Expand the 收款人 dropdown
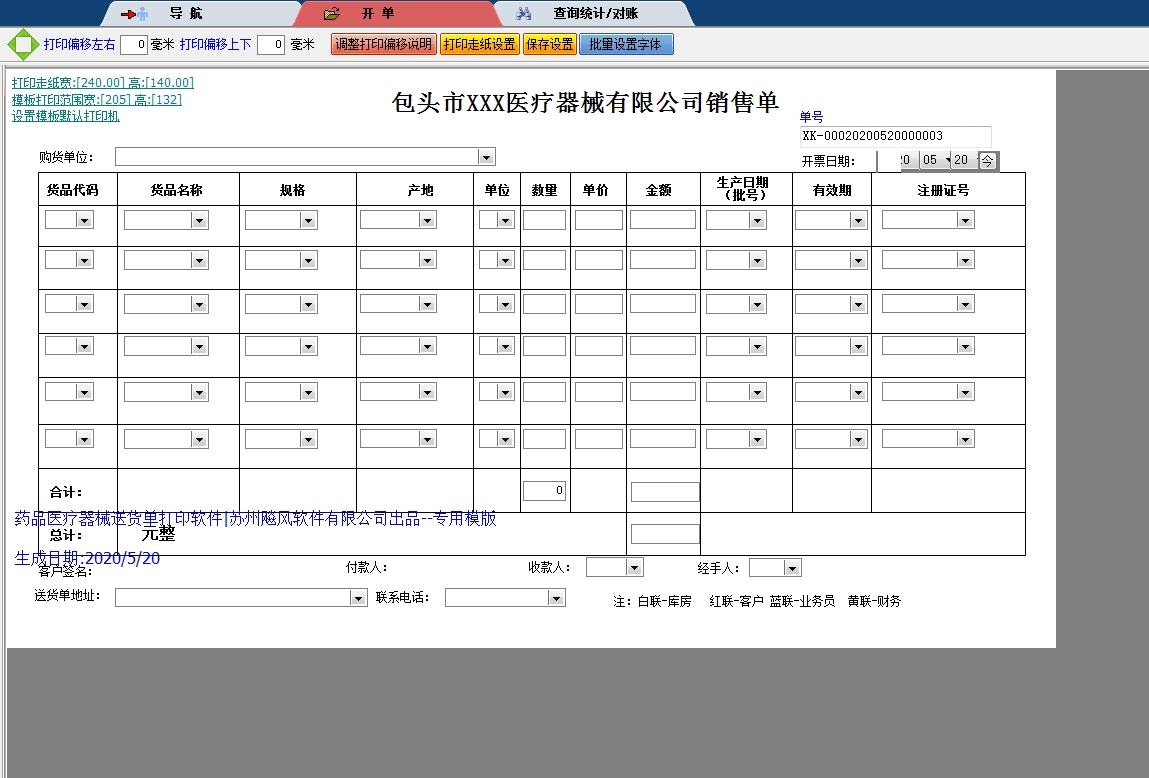The height and width of the screenshot is (778, 1149). pos(634,568)
